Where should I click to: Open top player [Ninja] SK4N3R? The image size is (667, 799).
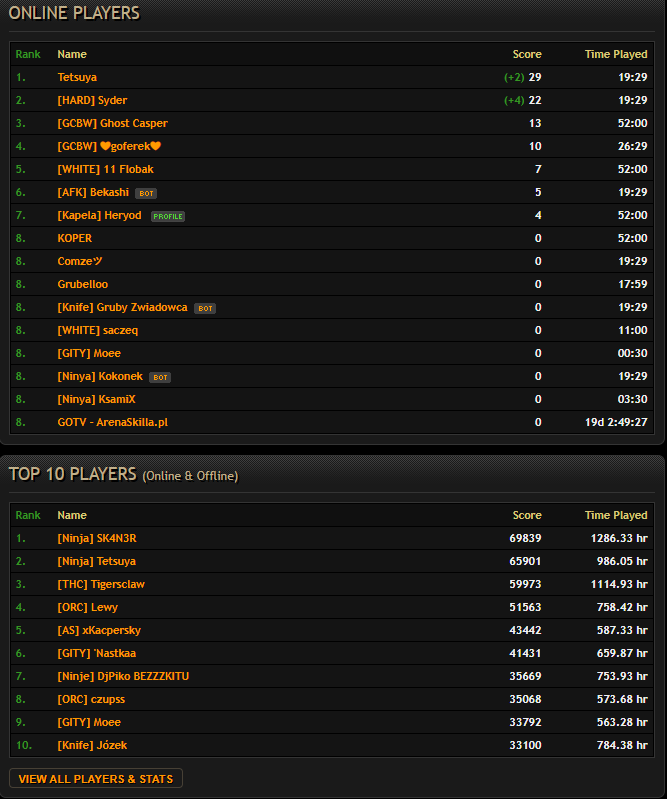[x=97, y=538]
